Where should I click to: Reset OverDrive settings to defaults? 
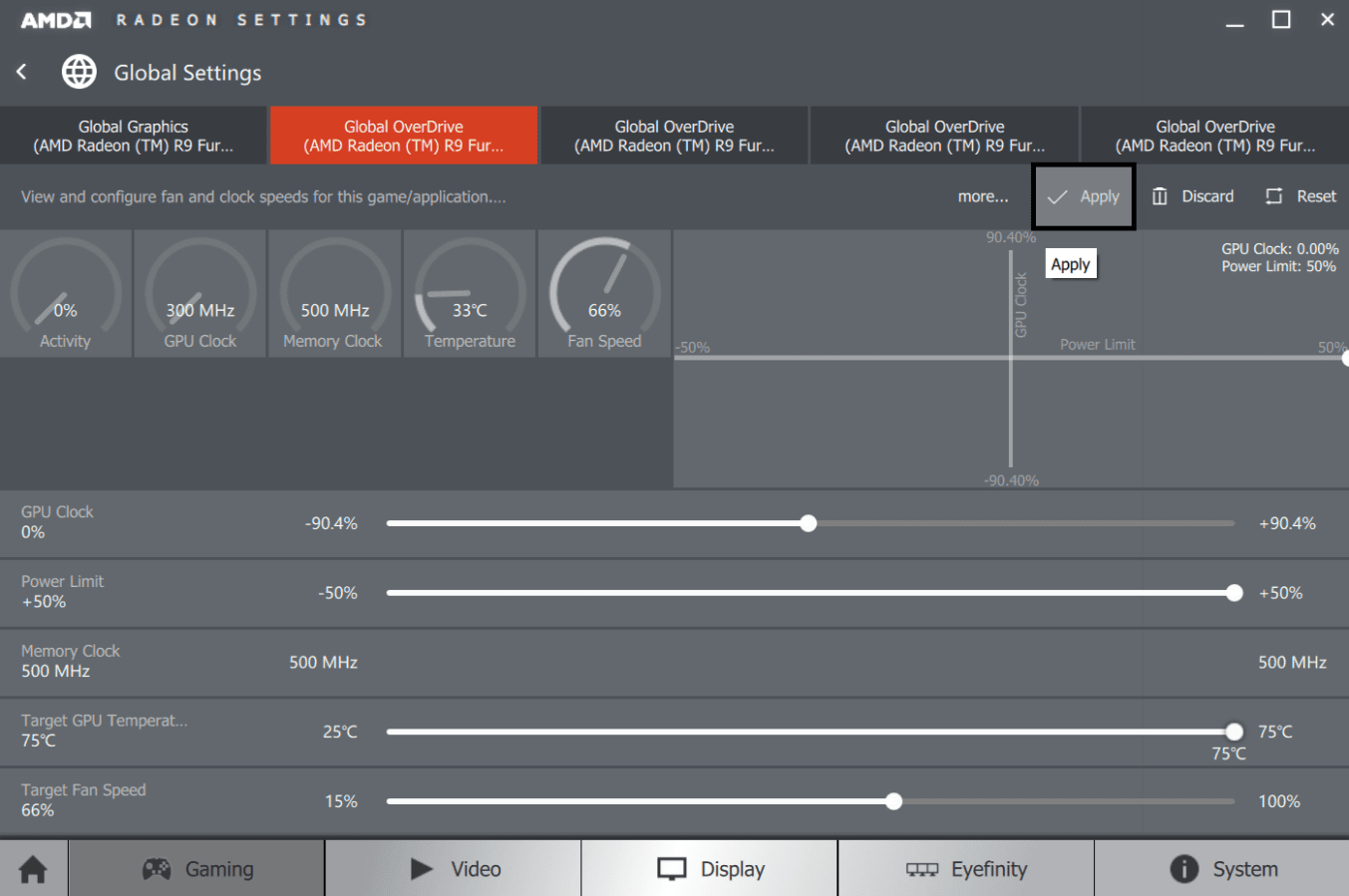coord(1300,196)
